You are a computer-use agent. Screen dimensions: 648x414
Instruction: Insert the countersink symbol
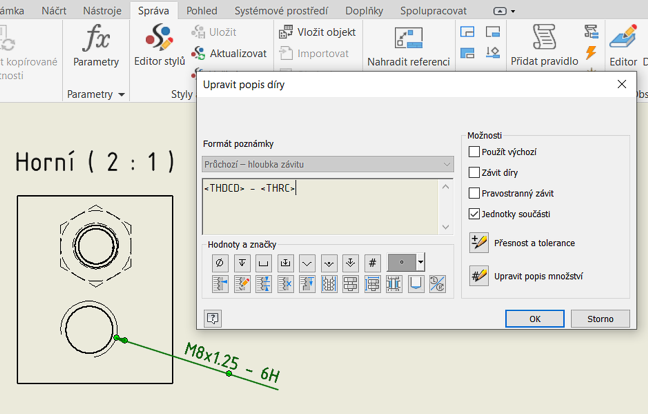[x=307, y=262]
